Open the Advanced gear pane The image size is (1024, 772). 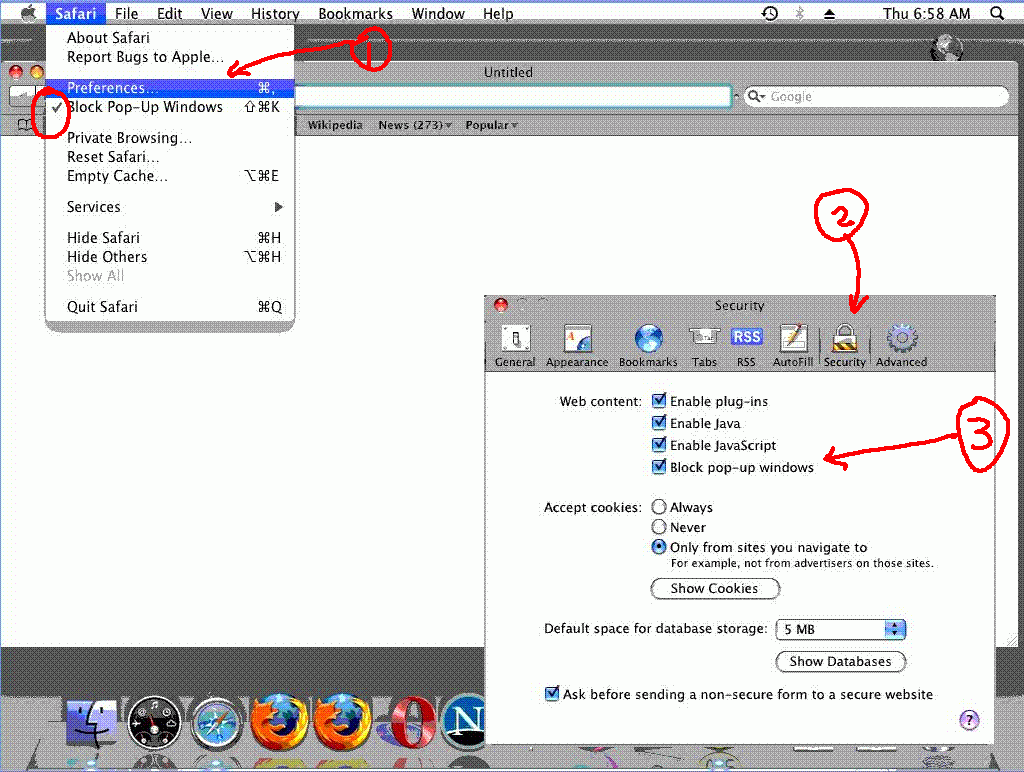(x=901, y=346)
